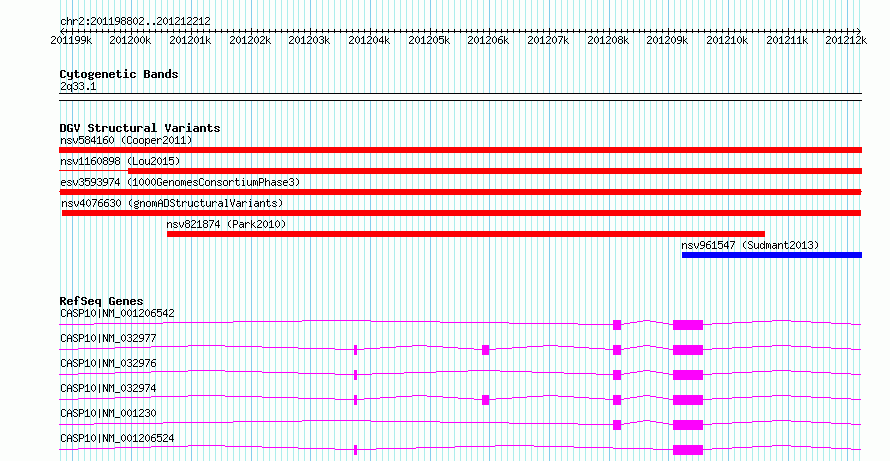The image size is (890, 461).
Task: Click the 201211k ruler label
Action: tap(787, 40)
